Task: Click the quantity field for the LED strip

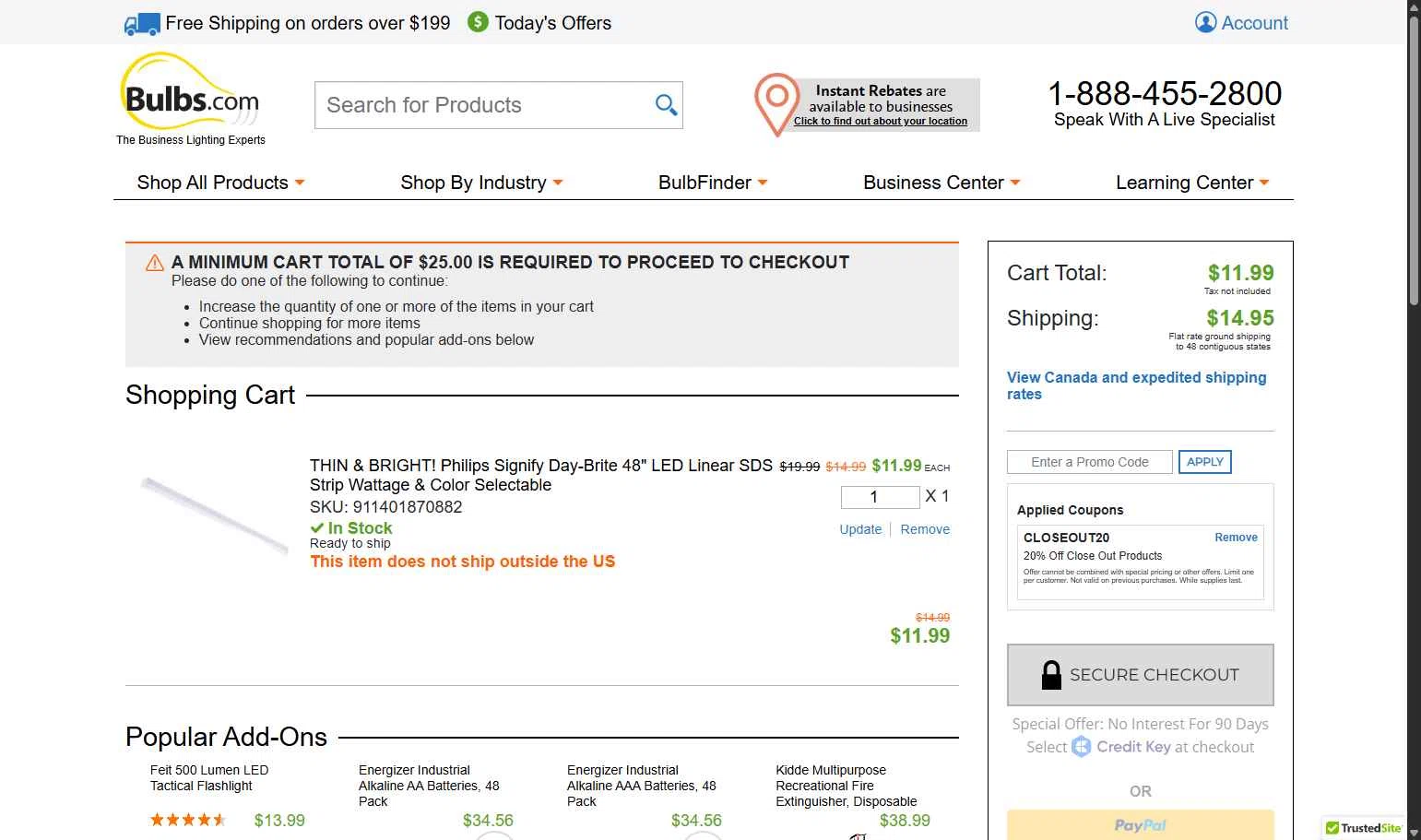Action: (x=880, y=497)
